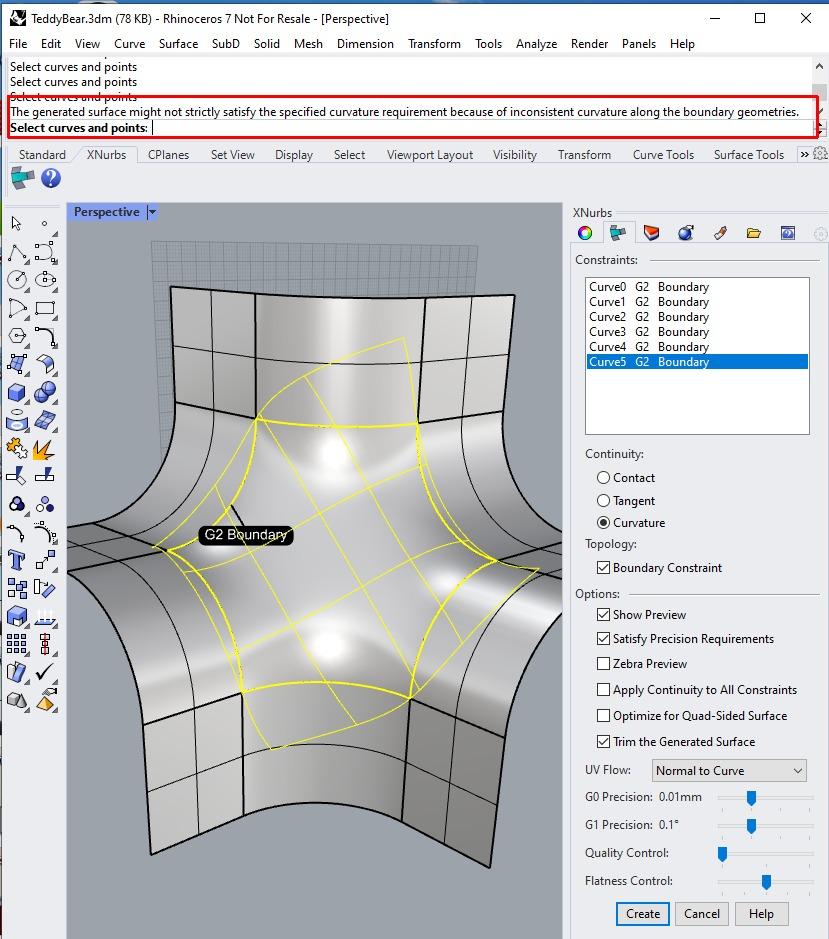
Task: Click the Create button
Action: [642, 914]
